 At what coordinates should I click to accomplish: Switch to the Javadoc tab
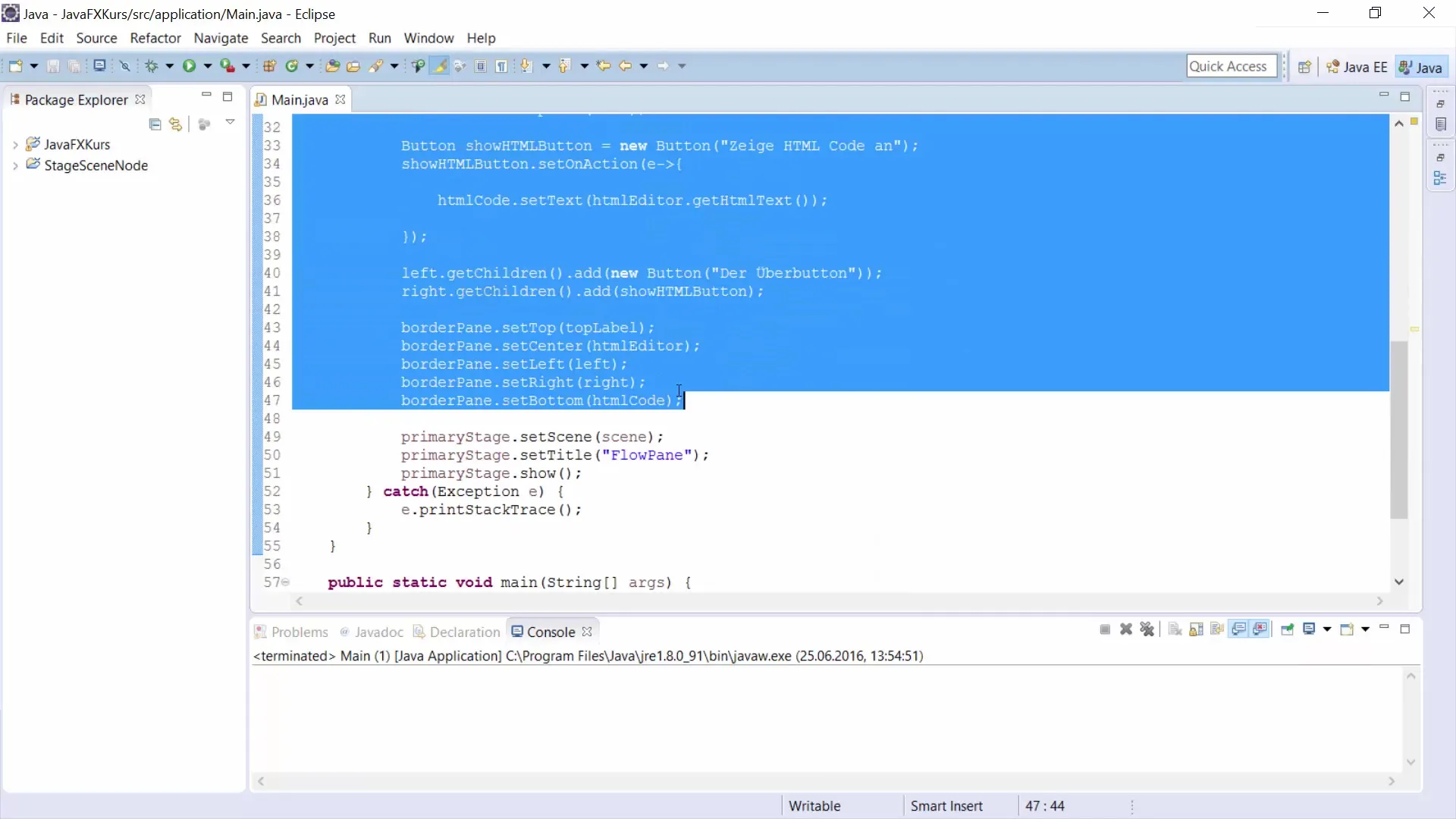pos(372,632)
